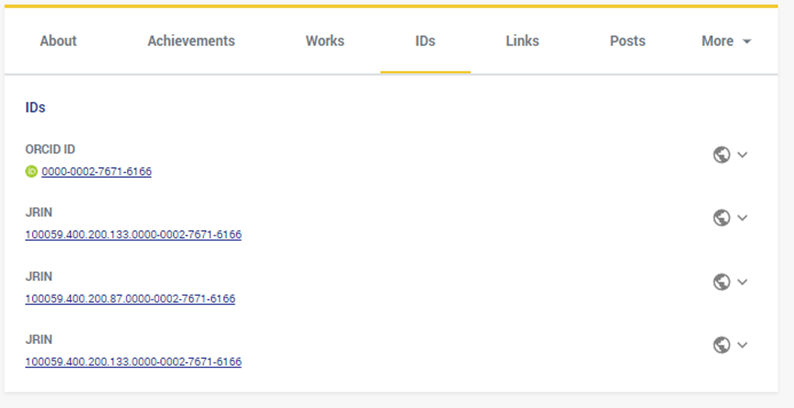Click the green ORCID iD logo icon
Screen dimensions: 794x408
(x=31, y=171)
